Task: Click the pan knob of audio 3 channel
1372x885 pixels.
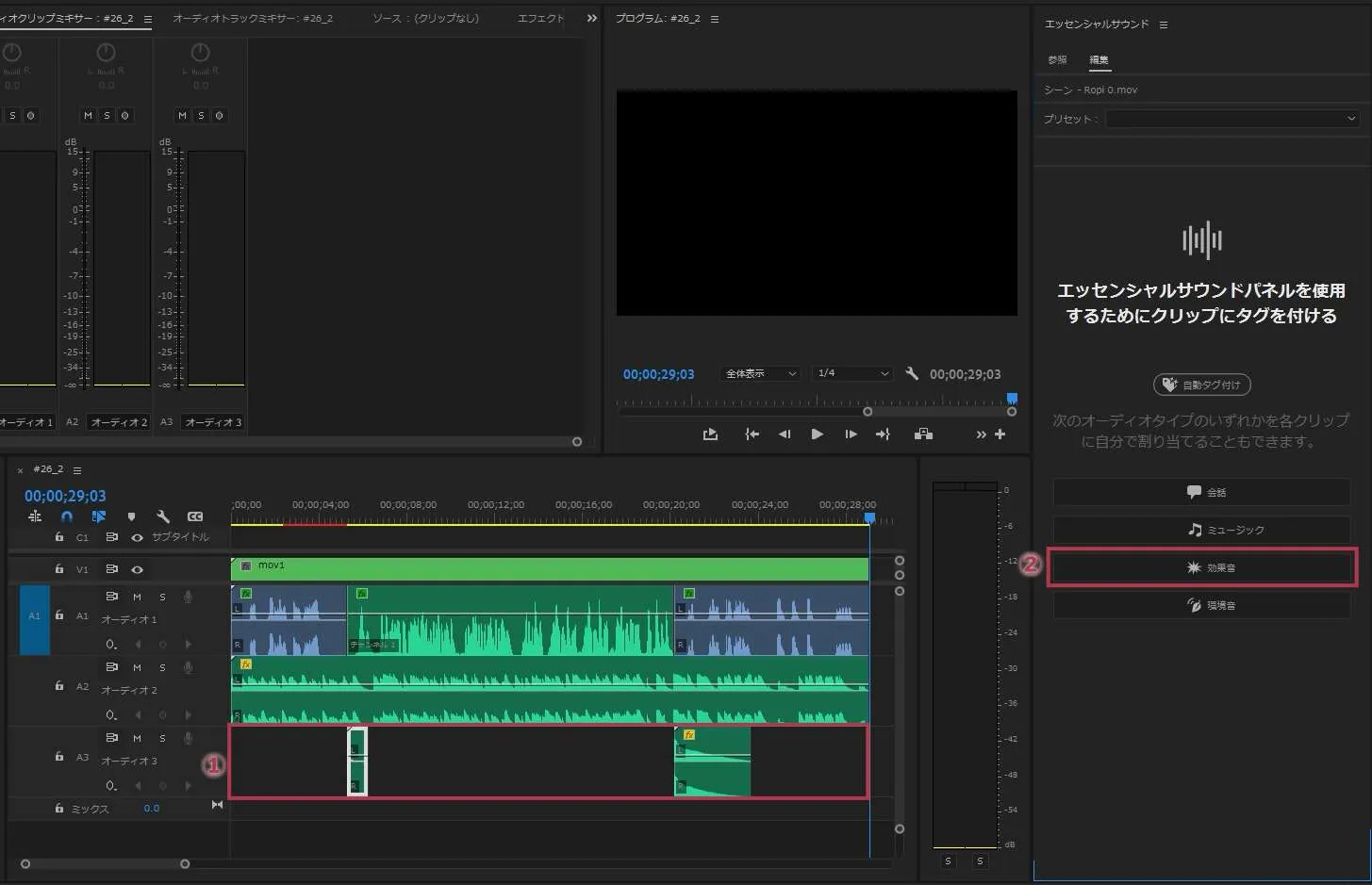Action: (x=200, y=53)
